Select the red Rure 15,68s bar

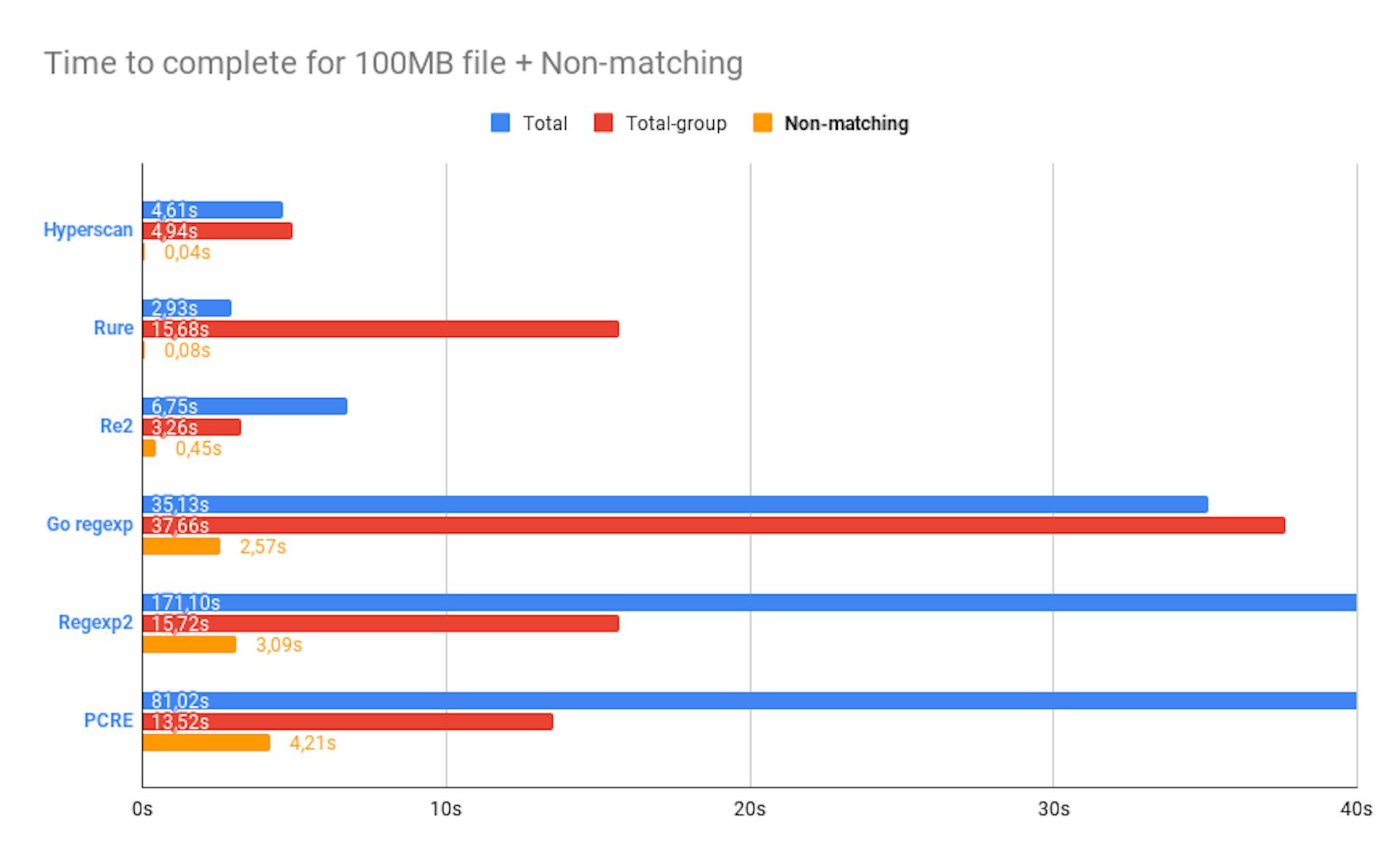381,329
